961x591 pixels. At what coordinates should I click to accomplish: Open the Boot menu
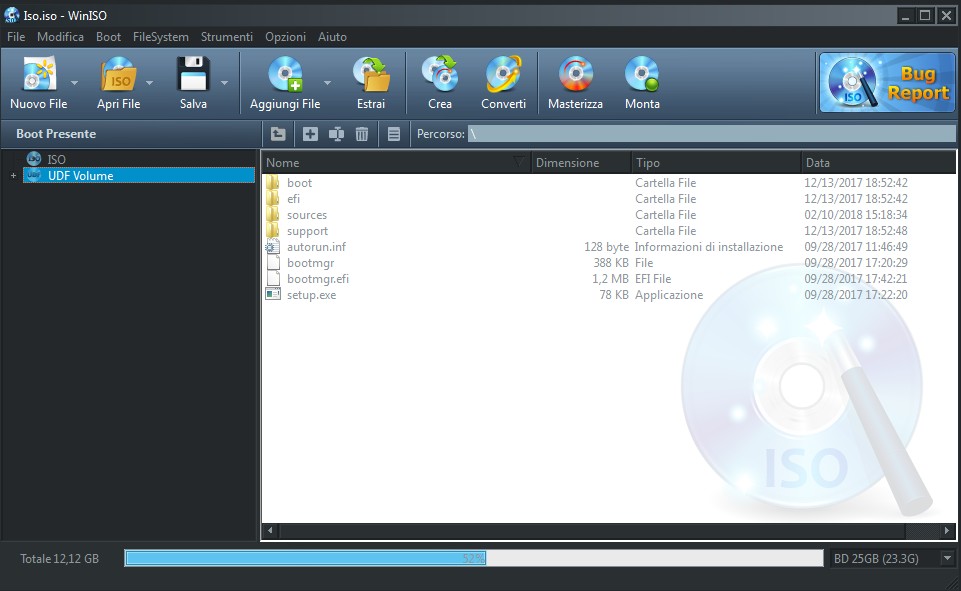(x=108, y=37)
